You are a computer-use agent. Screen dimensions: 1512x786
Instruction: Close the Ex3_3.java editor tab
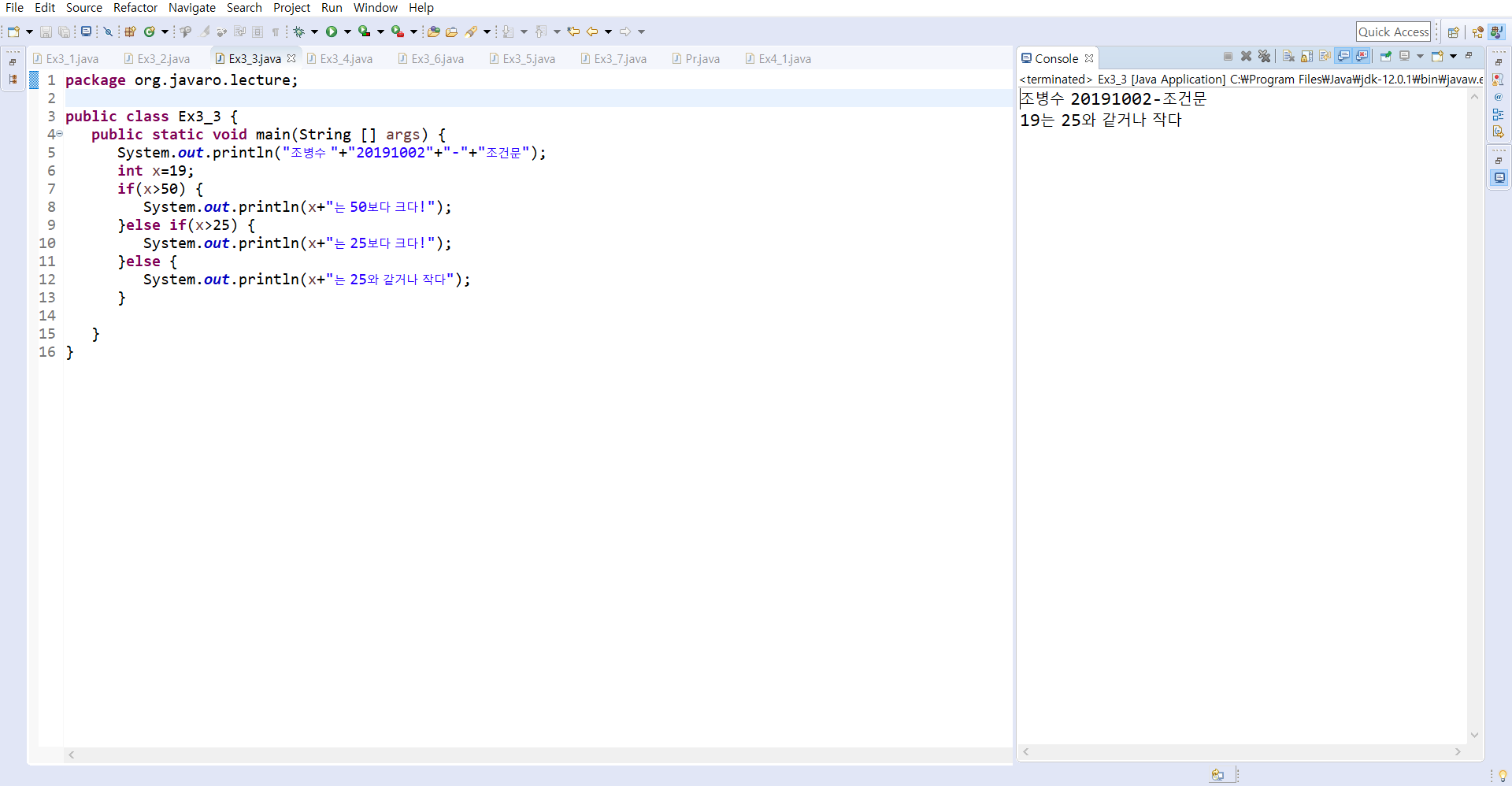point(291,58)
